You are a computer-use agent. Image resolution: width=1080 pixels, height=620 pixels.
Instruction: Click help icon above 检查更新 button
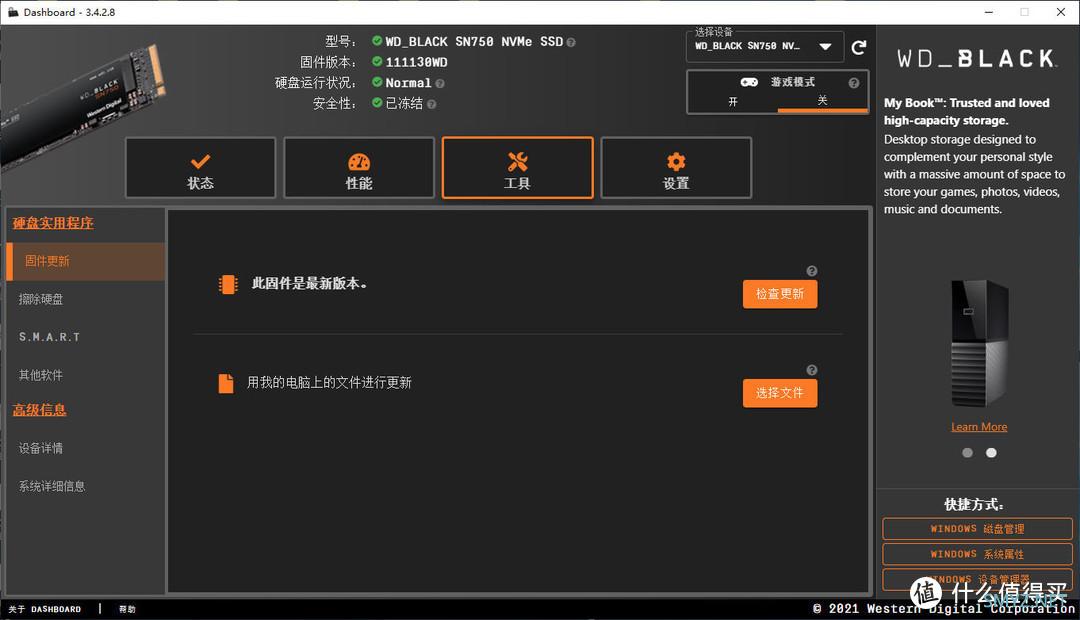(x=812, y=271)
